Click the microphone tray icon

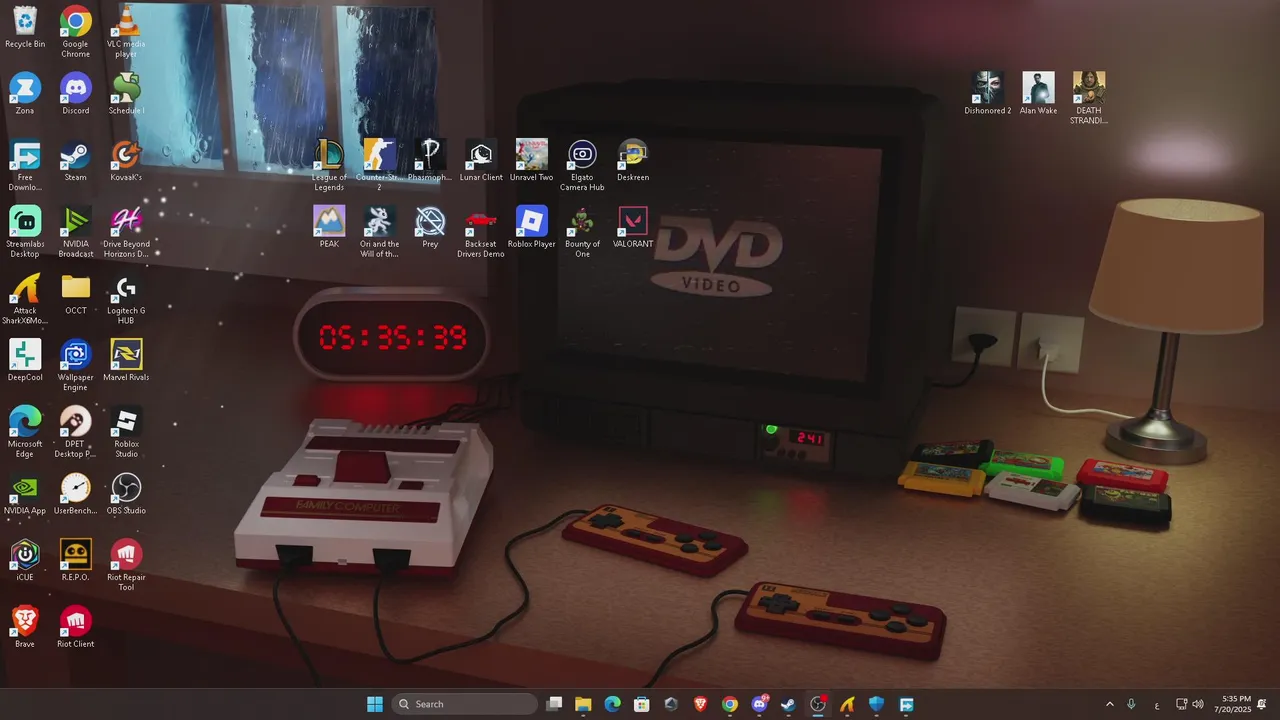(1131, 704)
